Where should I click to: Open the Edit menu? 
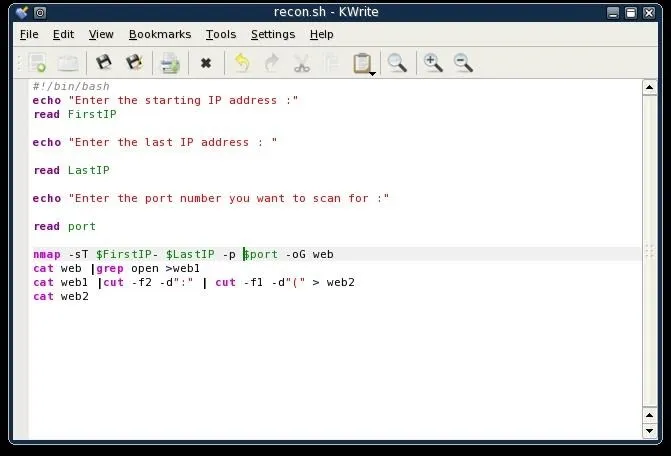pyautogui.click(x=63, y=34)
